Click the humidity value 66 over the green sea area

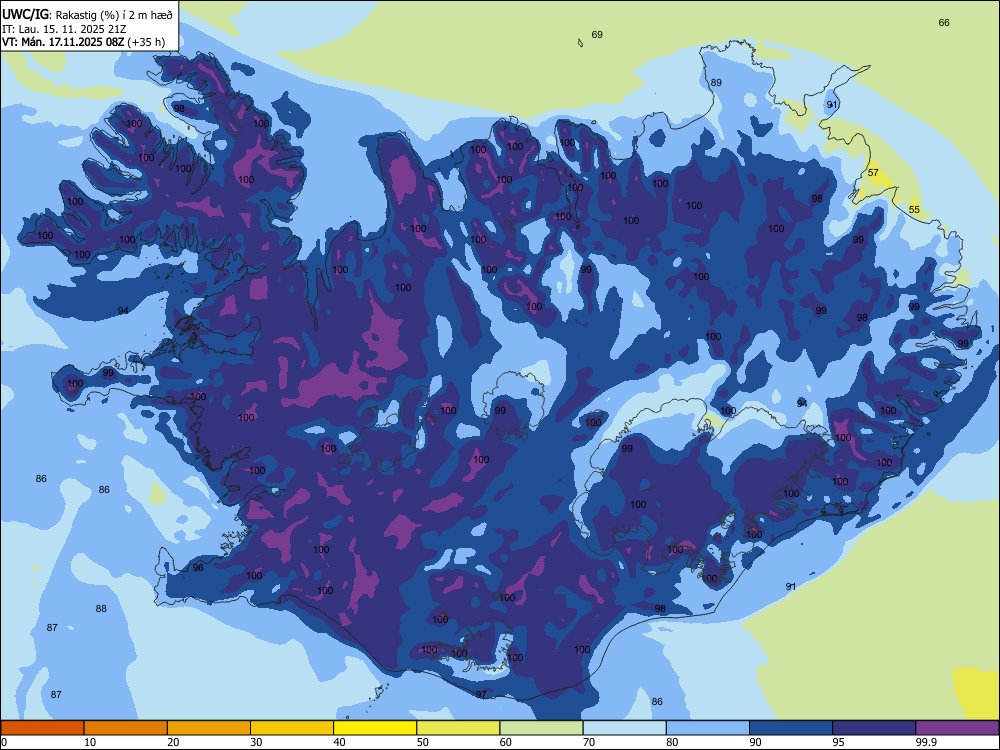pyautogui.click(x=944, y=22)
